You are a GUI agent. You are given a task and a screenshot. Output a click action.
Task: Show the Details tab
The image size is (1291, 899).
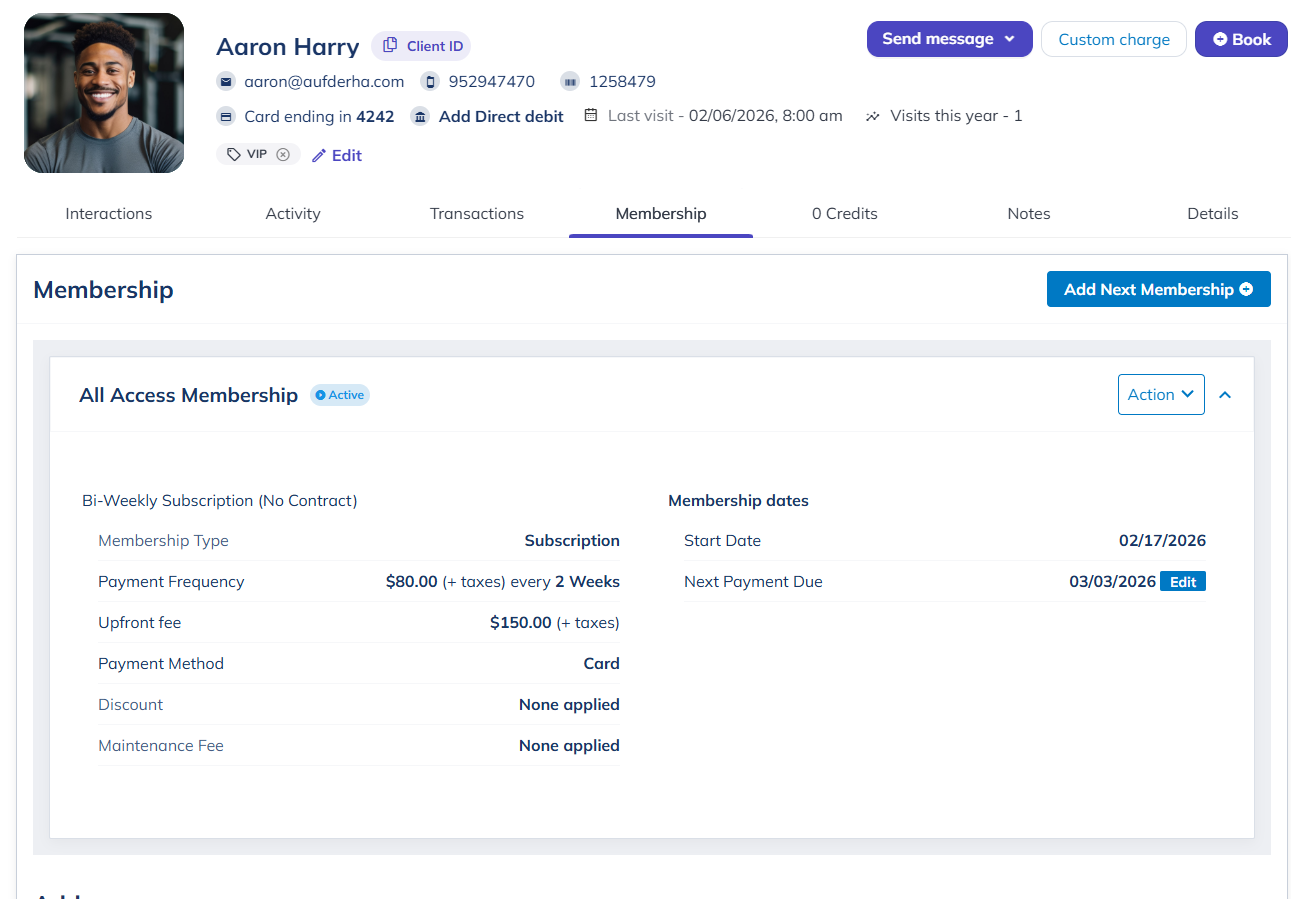[1213, 214]
